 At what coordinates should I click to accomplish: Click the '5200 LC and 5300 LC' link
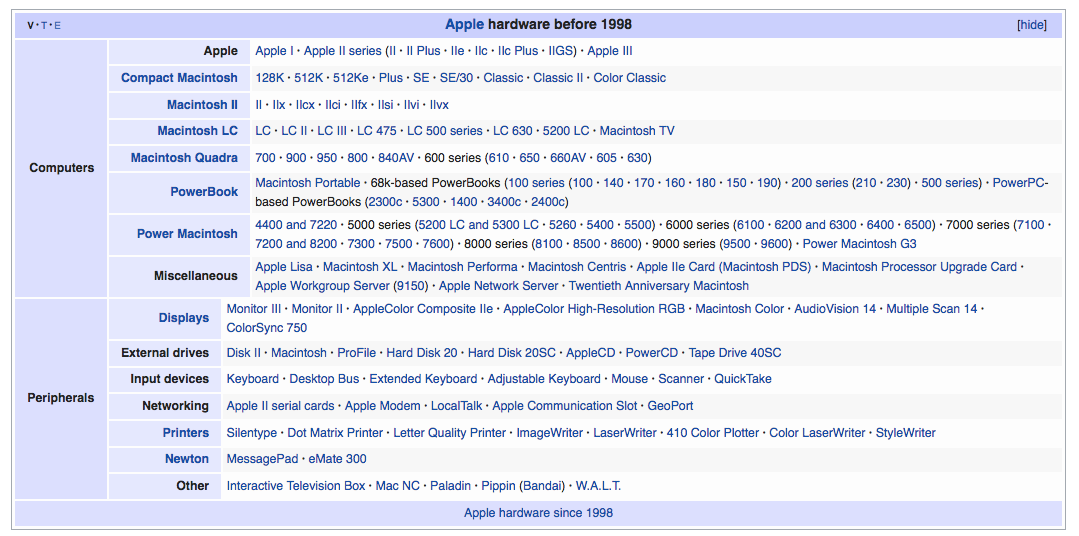coord(478,224)
